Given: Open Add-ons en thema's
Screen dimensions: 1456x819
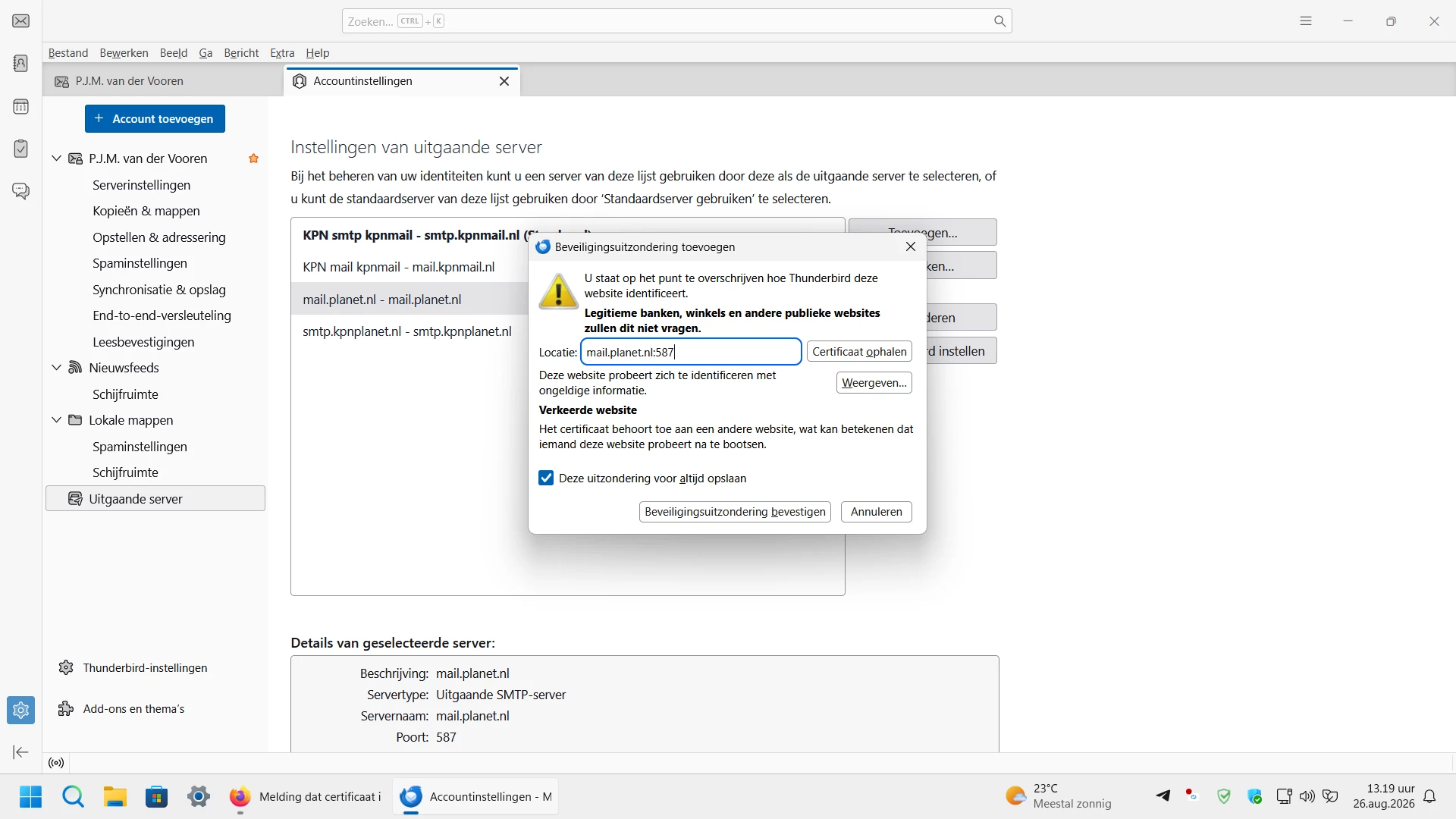Looking at the screenshot, I should point(121,709).
